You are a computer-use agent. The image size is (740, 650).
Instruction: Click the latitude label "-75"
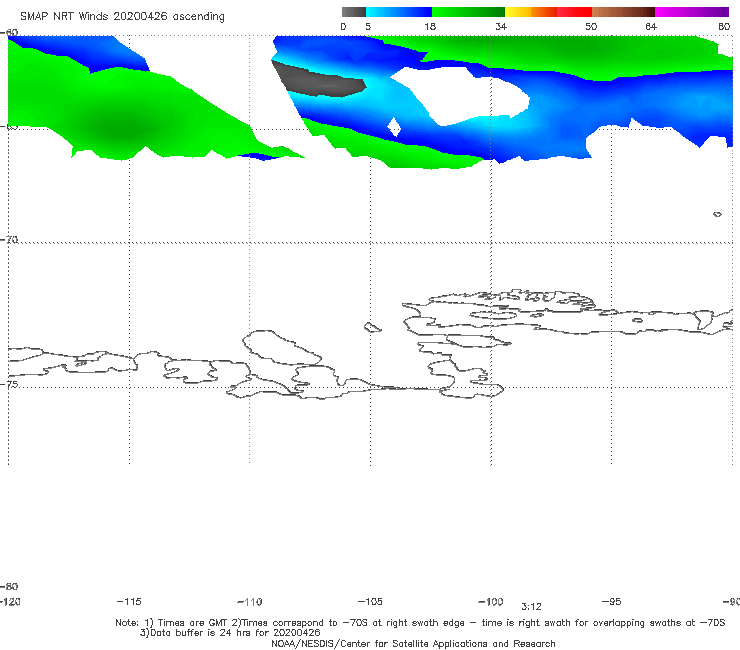pyautogui.click(x=9, y=384)
